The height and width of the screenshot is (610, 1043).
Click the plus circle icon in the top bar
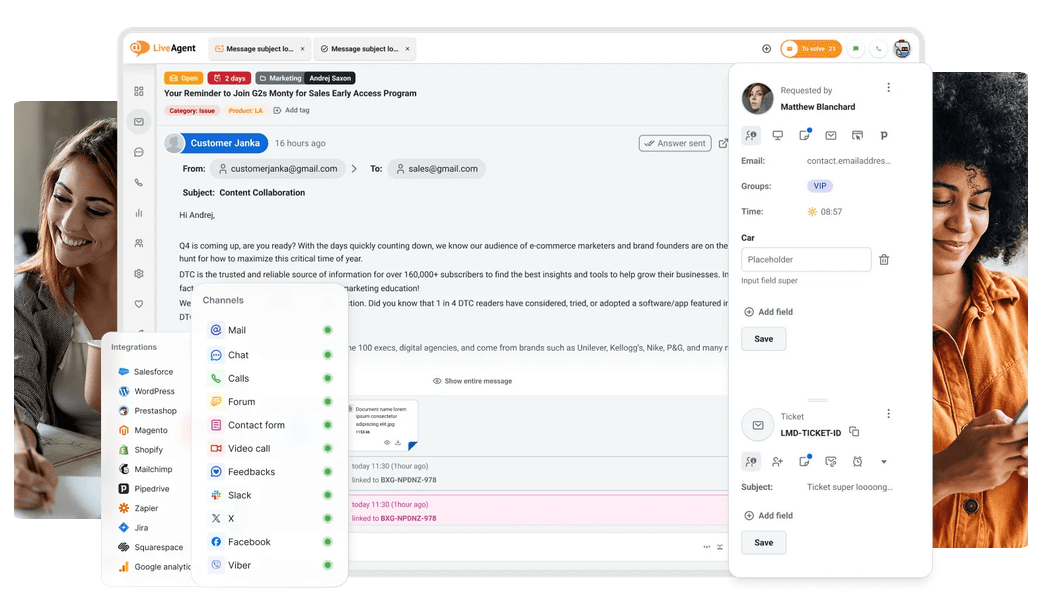pyautogui.click(x=766, y=49)
